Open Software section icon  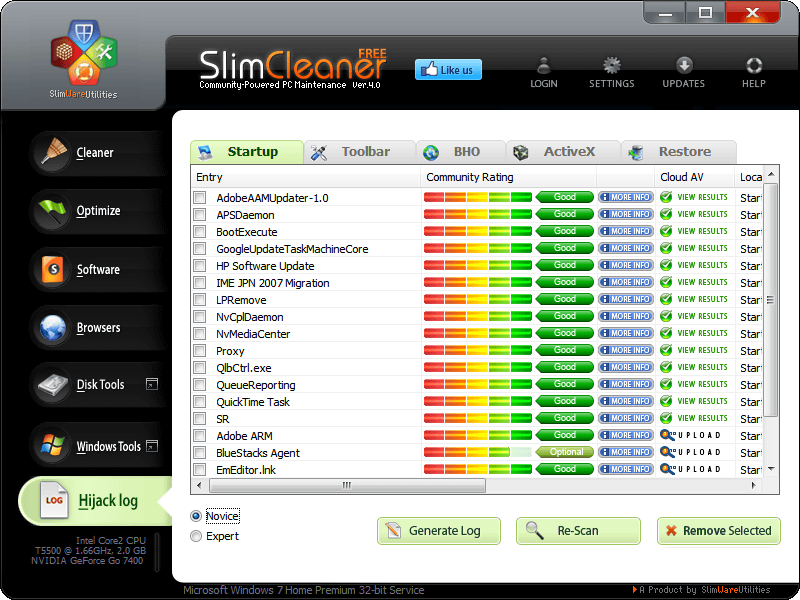pos(54,269)
